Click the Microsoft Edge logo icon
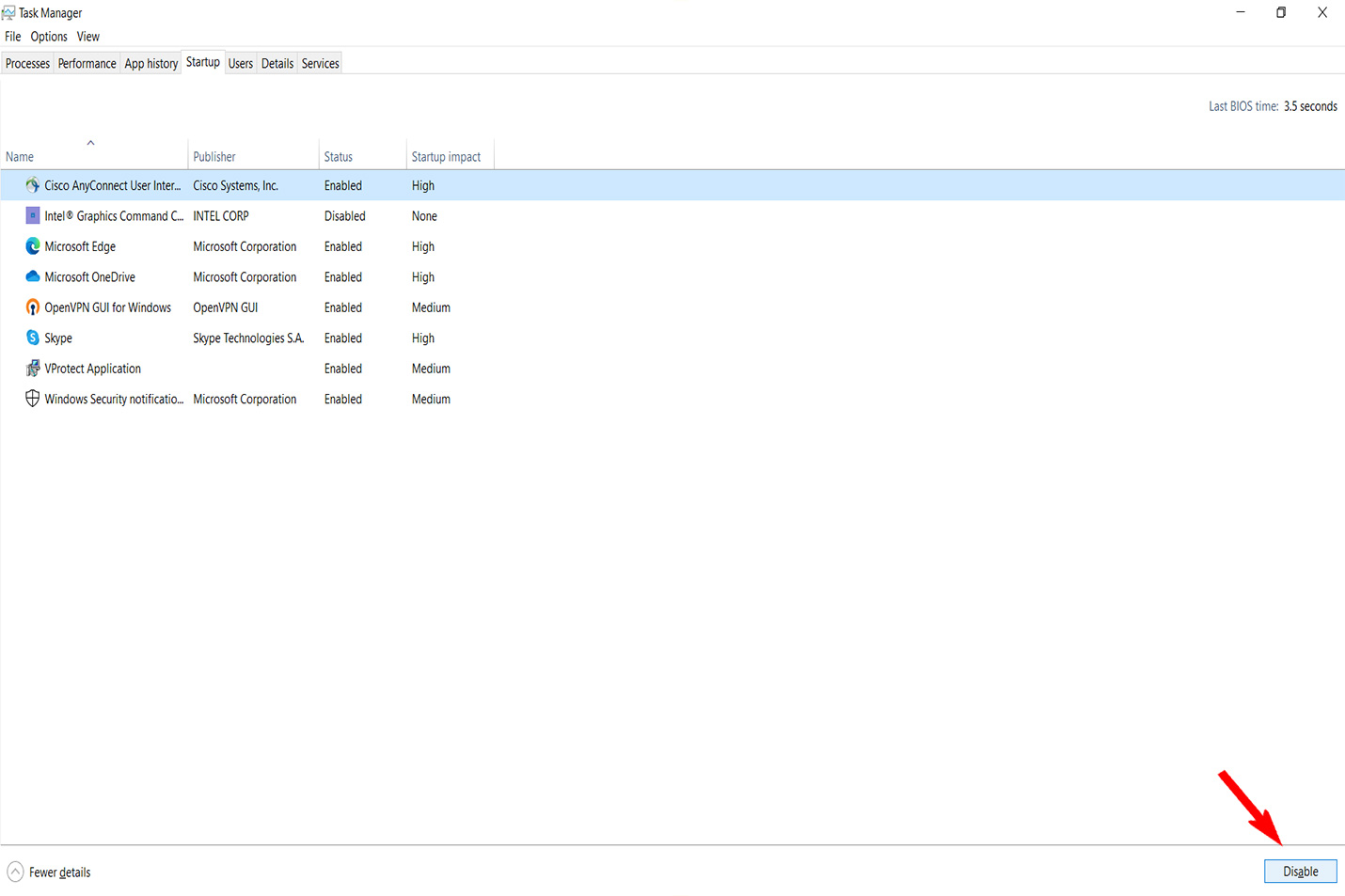The width and height of the screenshot is (1345, 896). tap(33, 246)
